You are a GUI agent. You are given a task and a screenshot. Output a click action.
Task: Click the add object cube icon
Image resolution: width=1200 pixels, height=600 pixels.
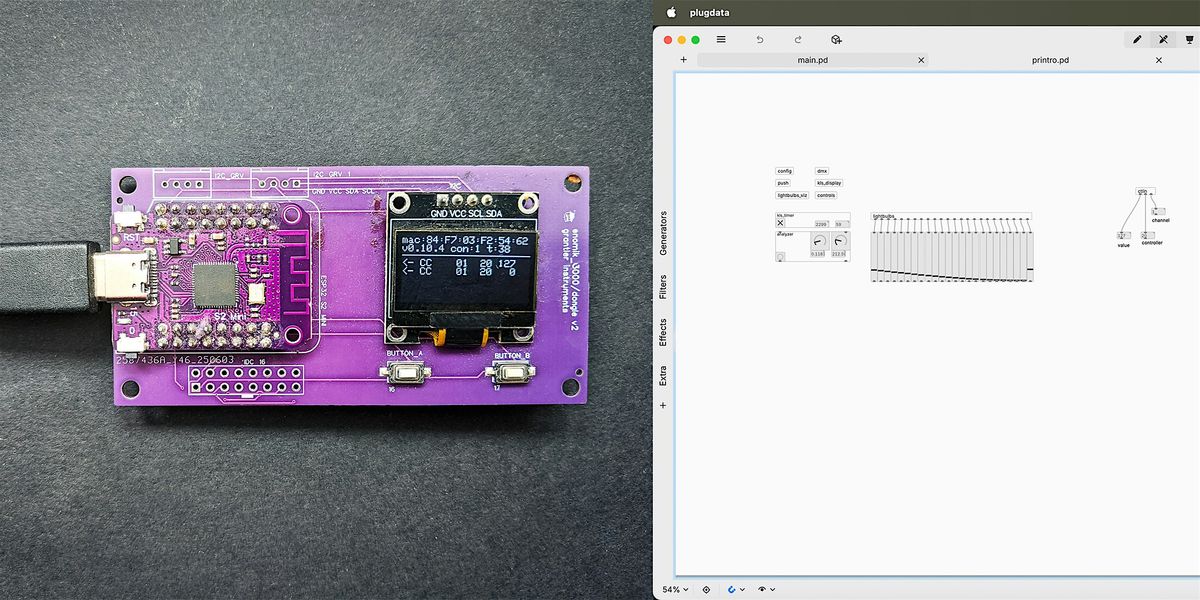(x=836, y=40)
